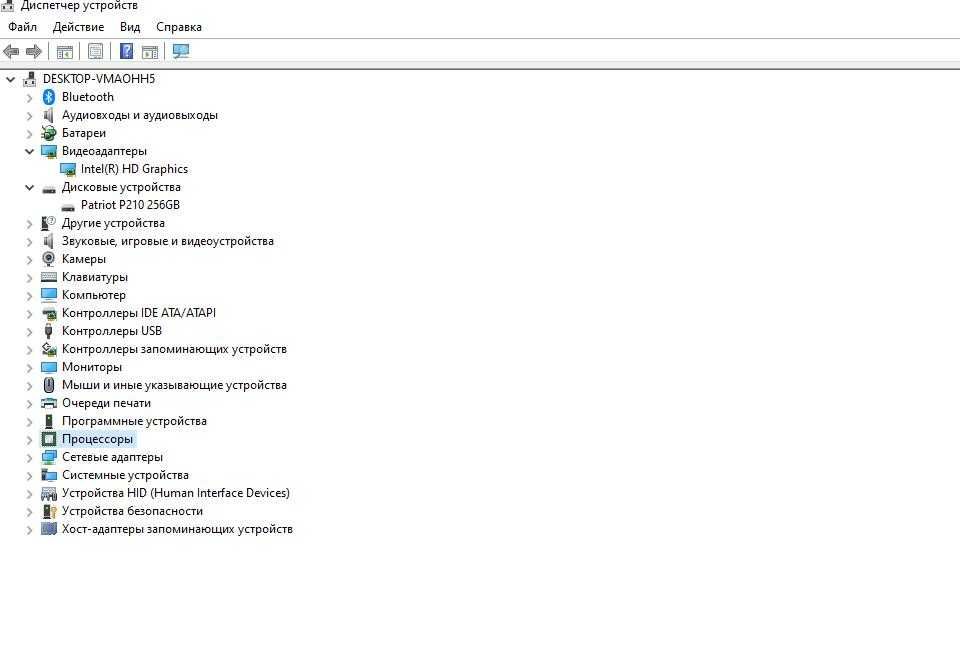Open the Вид menu
Viewport: 960px width, 667px height.
[130, 27]
